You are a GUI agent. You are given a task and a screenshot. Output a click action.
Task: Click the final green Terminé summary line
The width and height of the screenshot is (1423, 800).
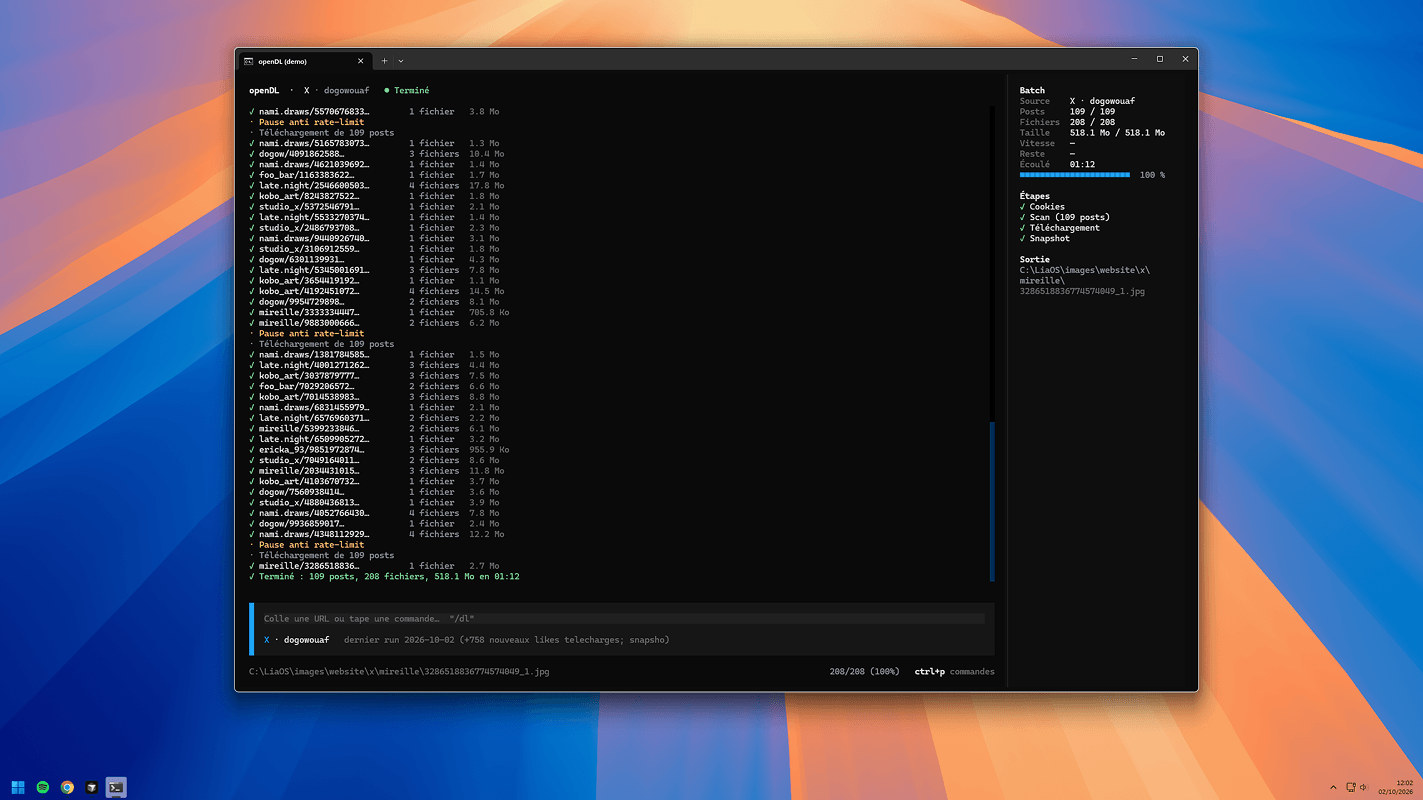pyautogui.click(x=384, y=577)
